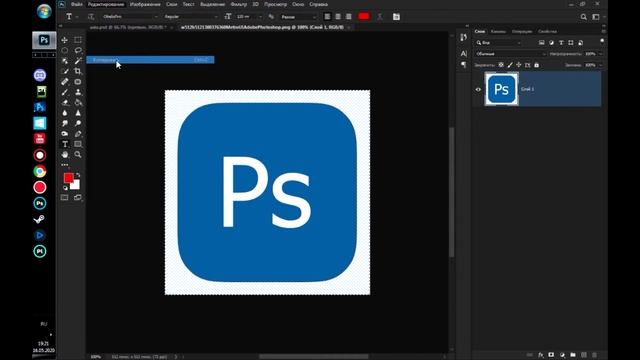Toggle filter for adjustment layers
The image size is (640, 360).
tap(551, 42)
